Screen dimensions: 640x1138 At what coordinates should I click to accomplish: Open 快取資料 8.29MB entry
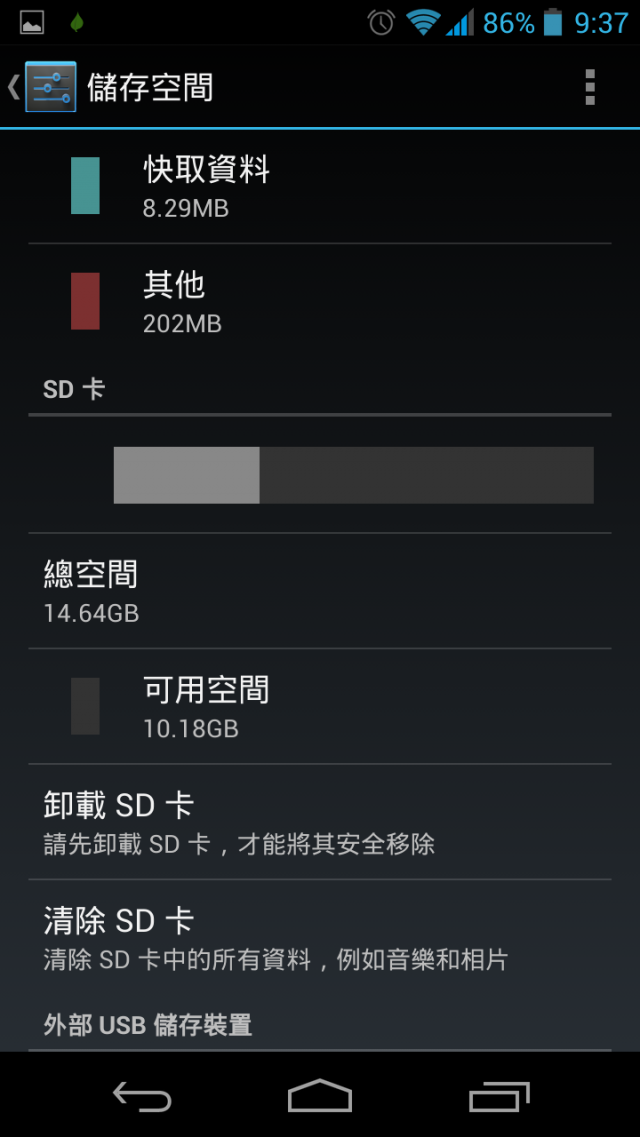(x=320, y=186)
